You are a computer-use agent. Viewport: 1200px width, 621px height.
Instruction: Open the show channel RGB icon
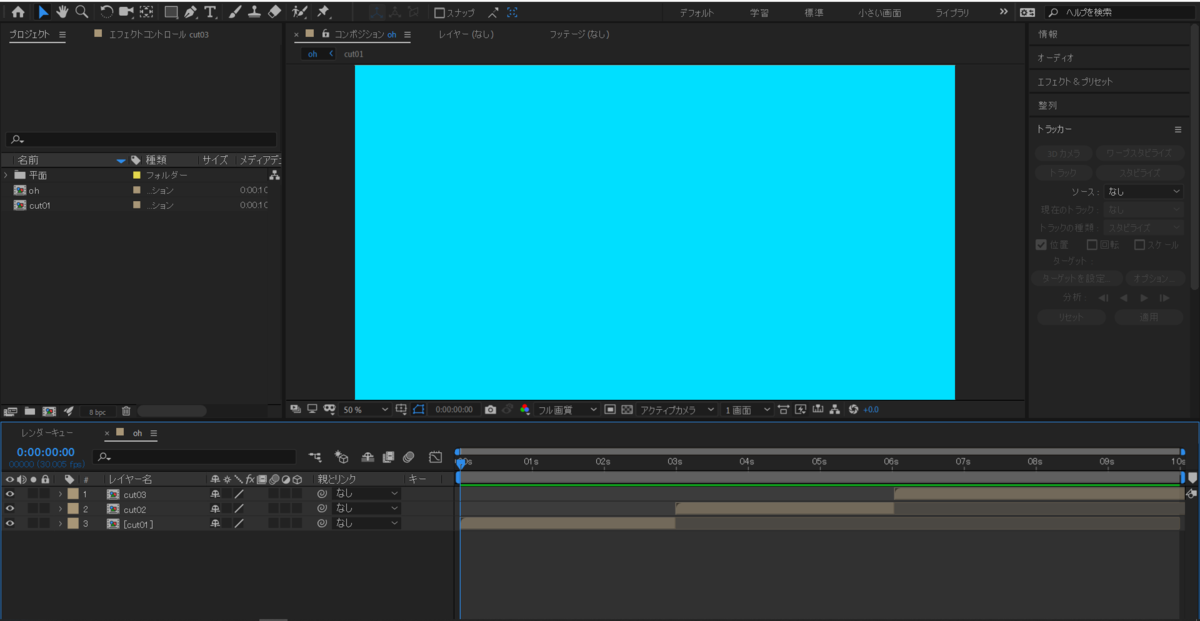(525, 410)
